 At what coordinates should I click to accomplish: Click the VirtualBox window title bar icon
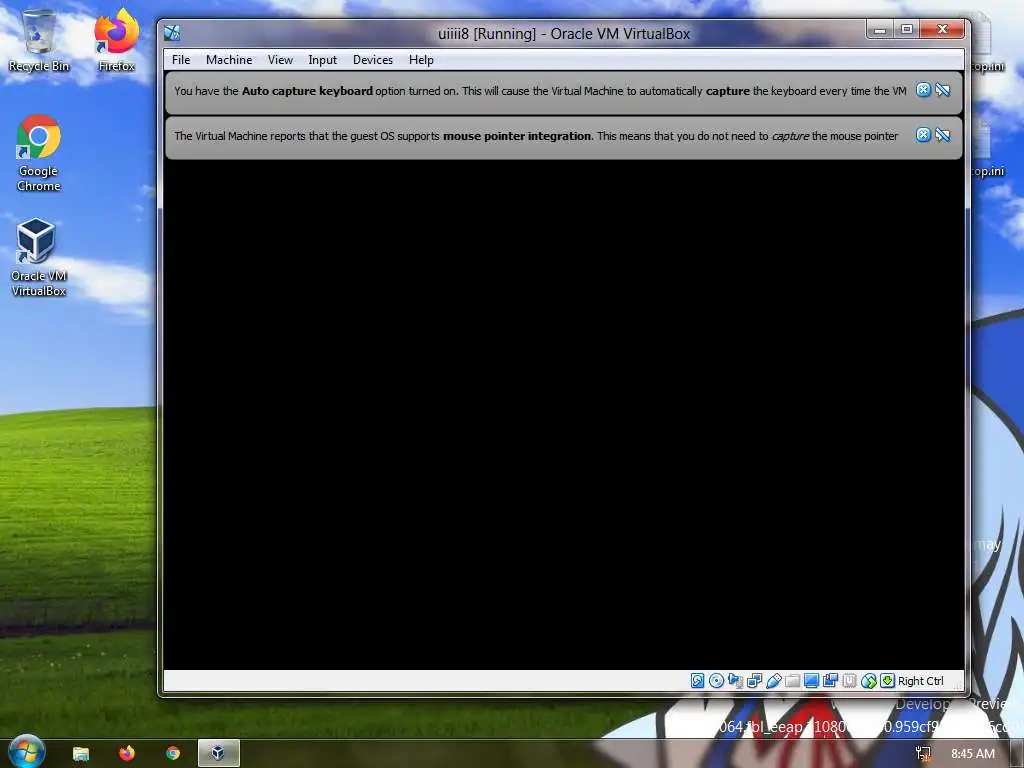pos(172,33)
